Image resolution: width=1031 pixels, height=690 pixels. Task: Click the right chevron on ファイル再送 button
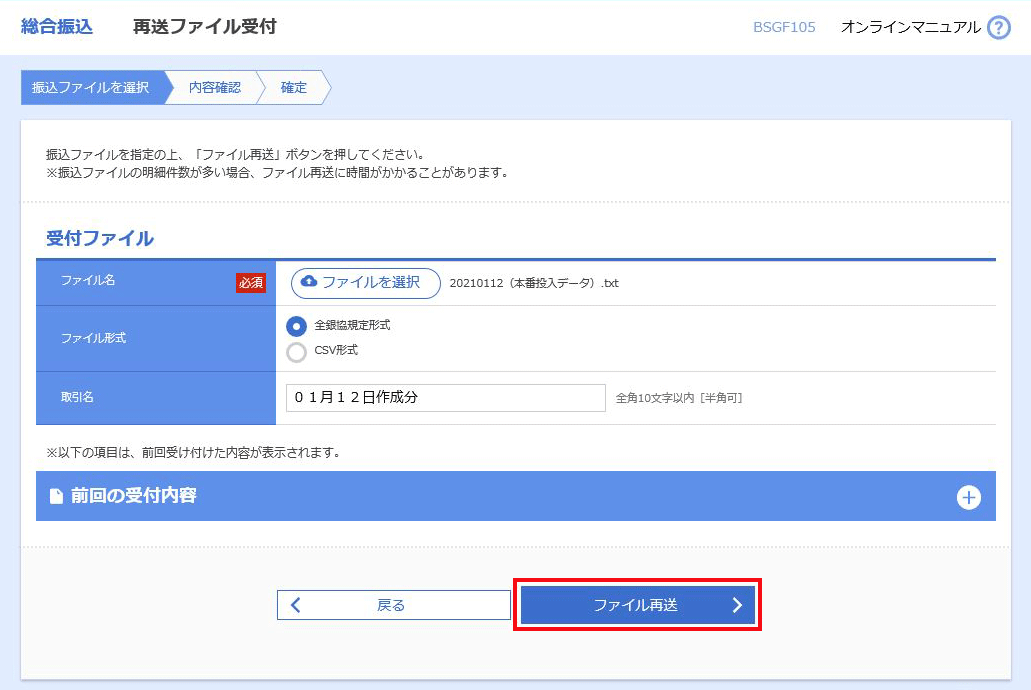737,605
